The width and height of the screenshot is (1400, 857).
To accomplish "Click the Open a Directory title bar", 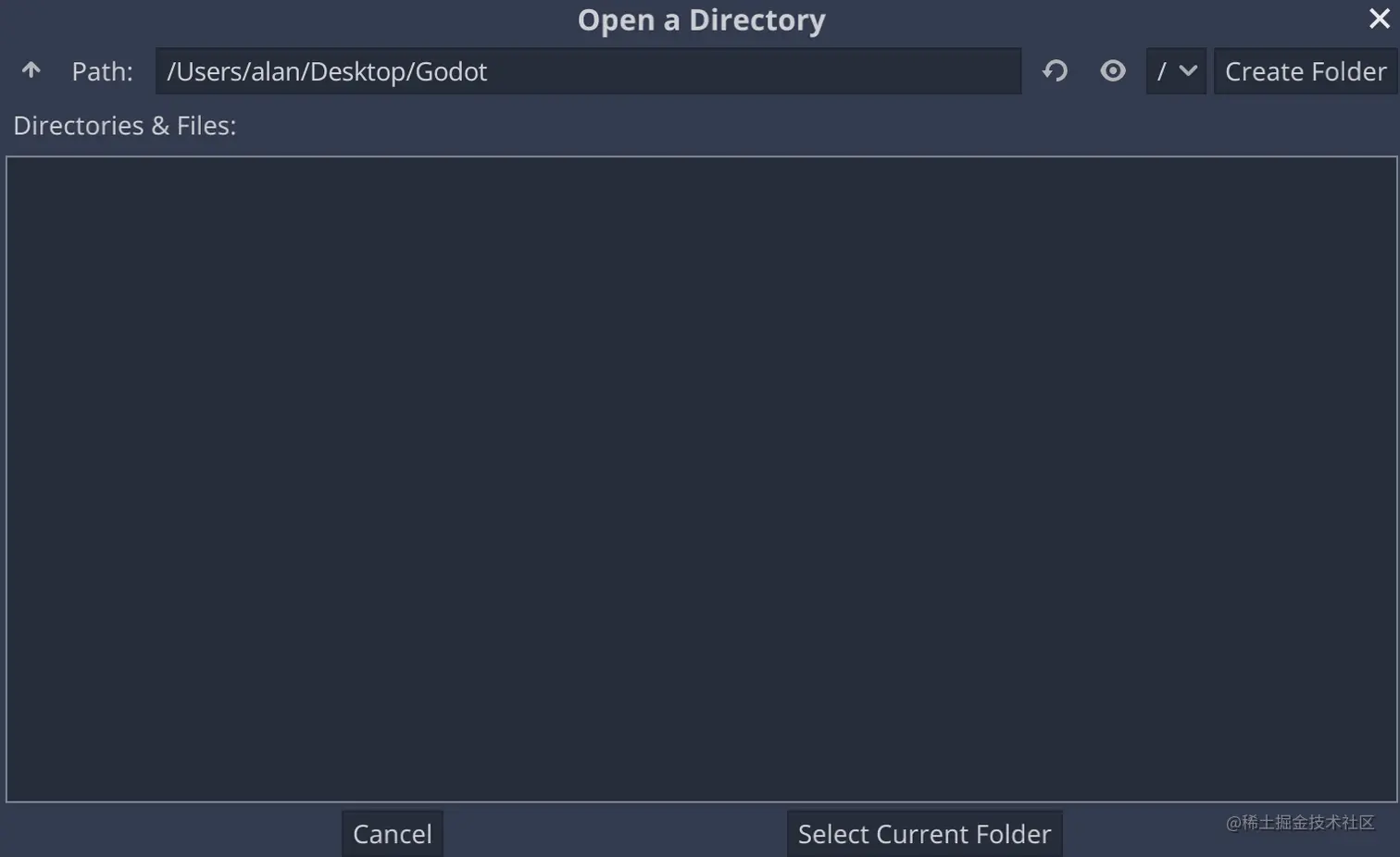I will (x=701, y=19).
